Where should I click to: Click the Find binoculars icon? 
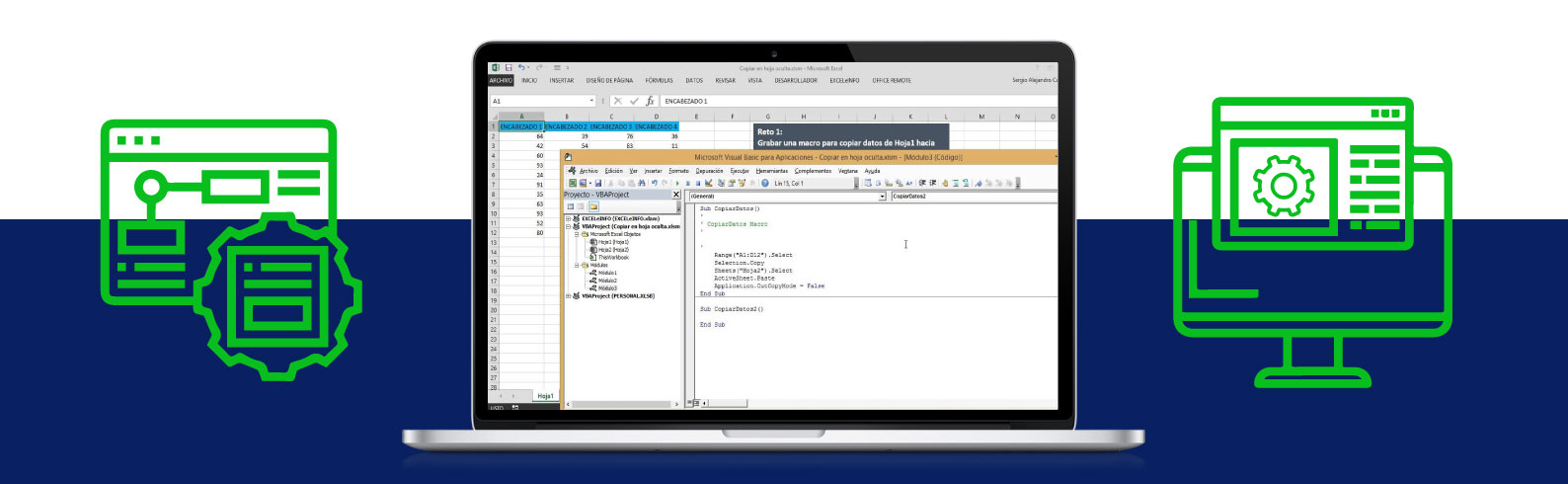(x=641, y=184)
